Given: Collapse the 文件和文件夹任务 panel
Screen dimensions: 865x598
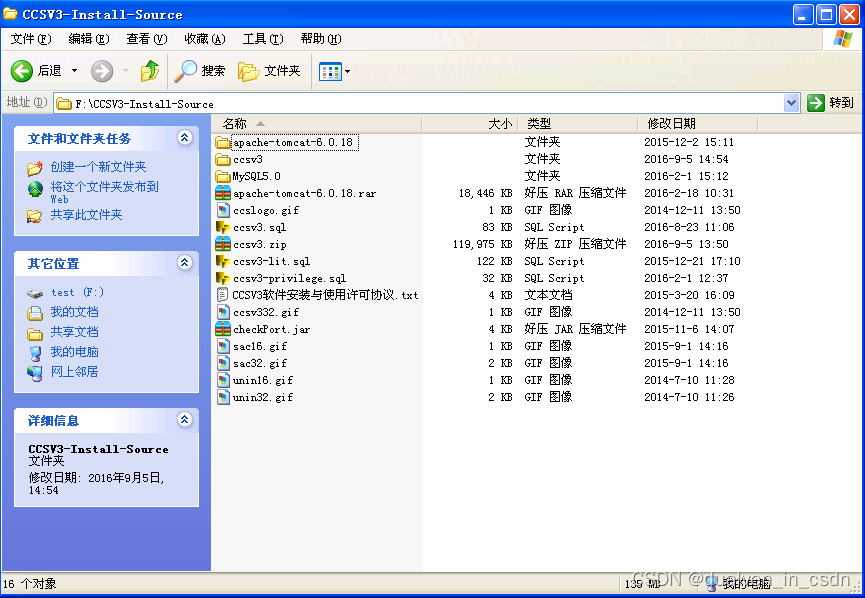Looking at the screenshot, I should click(x=184, y=137).
